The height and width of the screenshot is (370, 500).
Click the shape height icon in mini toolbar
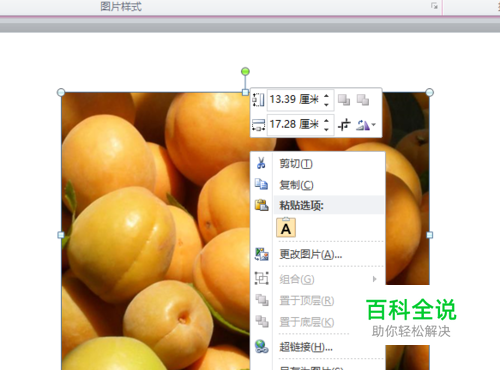(x=258, y=100)
